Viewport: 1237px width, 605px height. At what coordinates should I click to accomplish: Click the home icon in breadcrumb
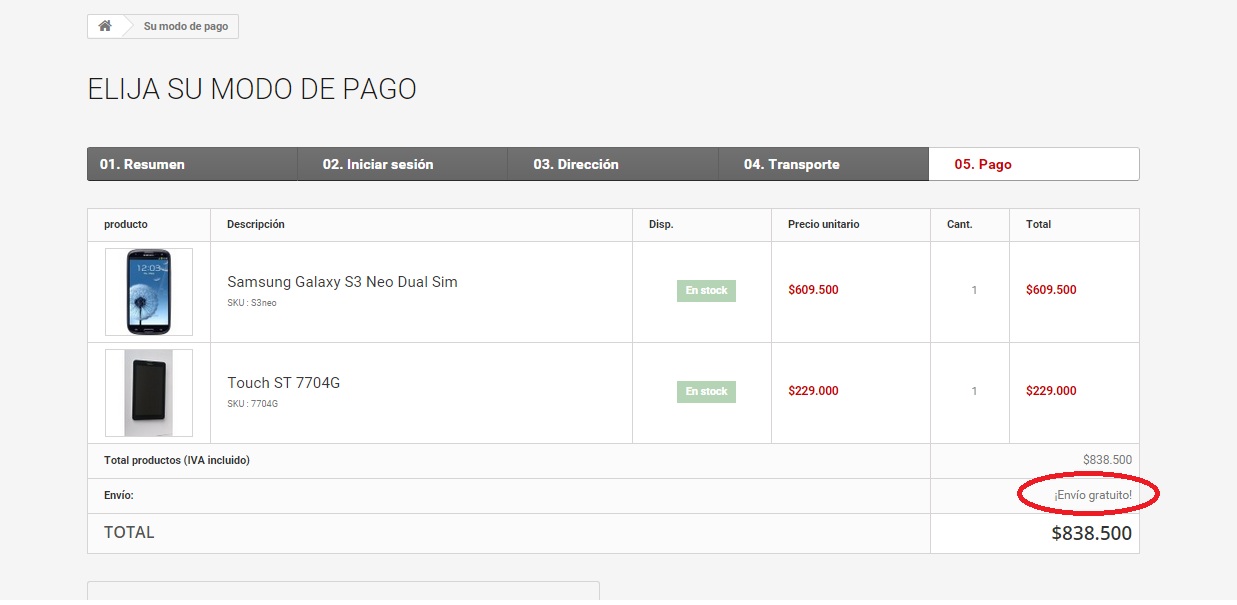click(x=105, y=26)
